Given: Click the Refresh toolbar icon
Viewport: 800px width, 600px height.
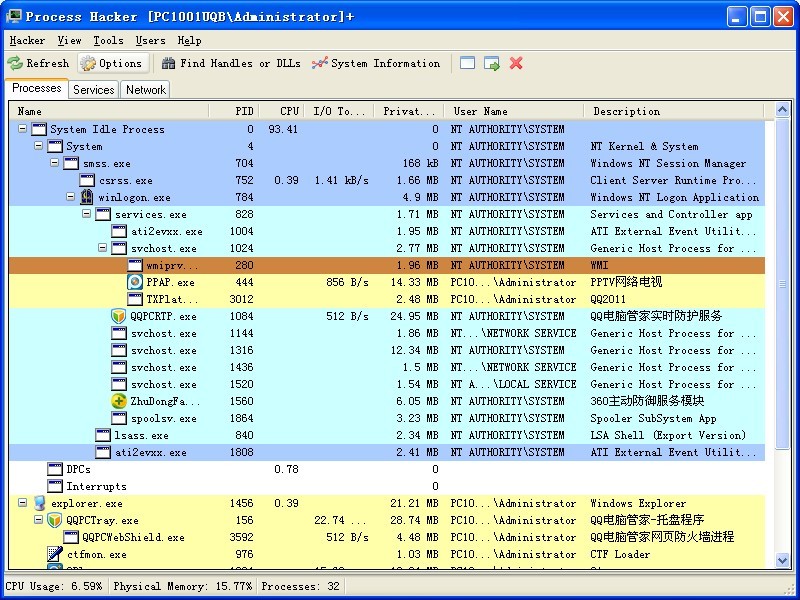Looking at the screenshot, I should (15, 63).
